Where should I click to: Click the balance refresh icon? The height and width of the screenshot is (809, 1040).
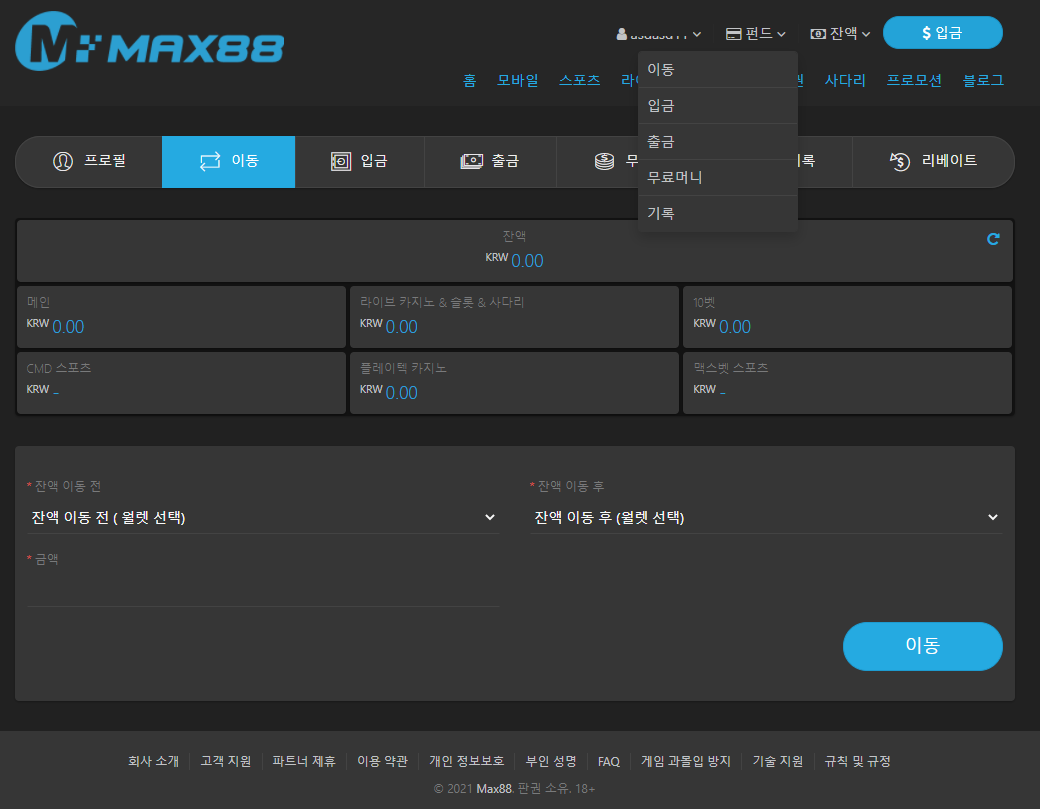(x=992, y=239)
